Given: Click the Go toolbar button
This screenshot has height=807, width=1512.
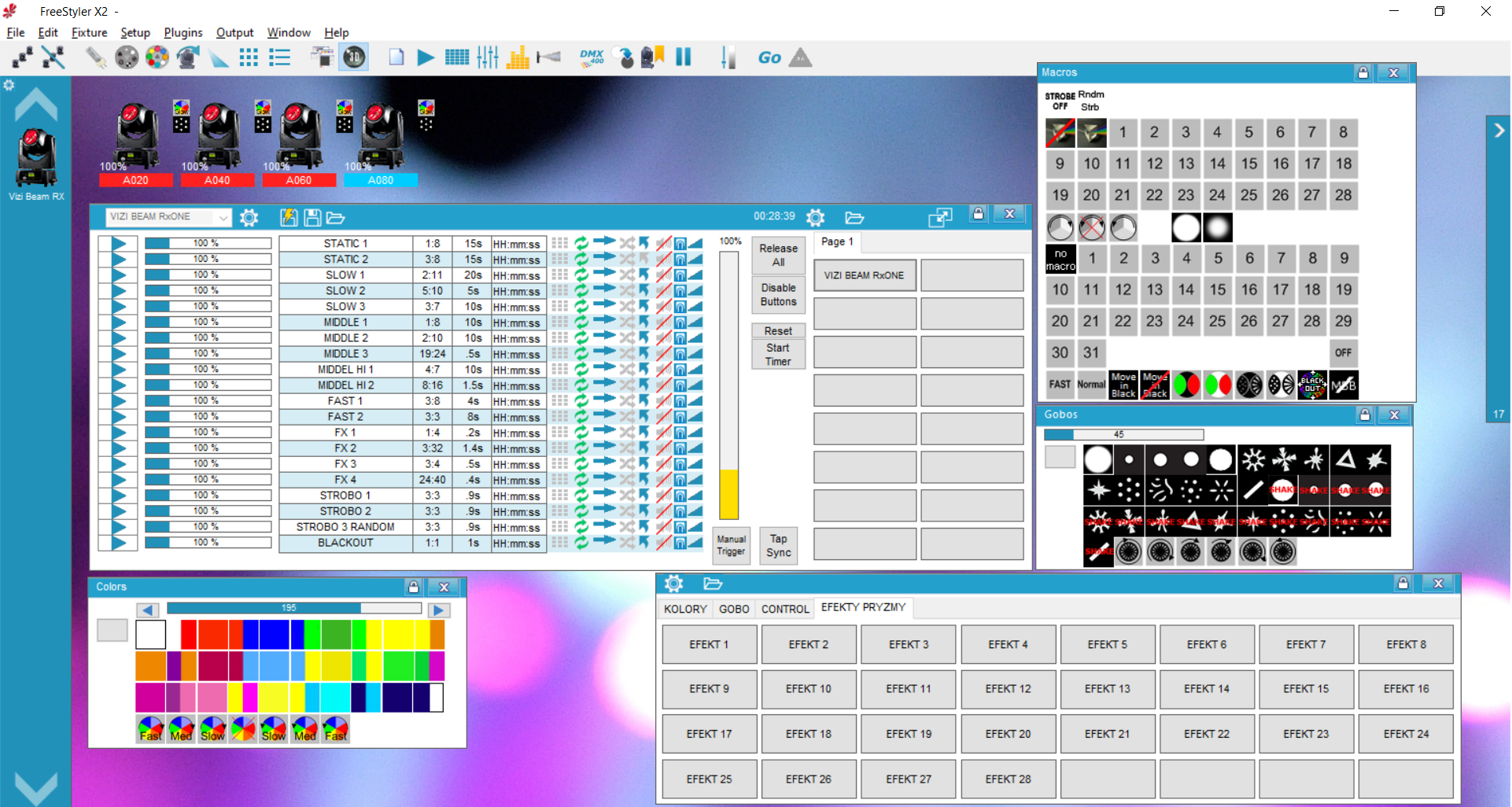Looking at the screenshot, I should 769,57.
